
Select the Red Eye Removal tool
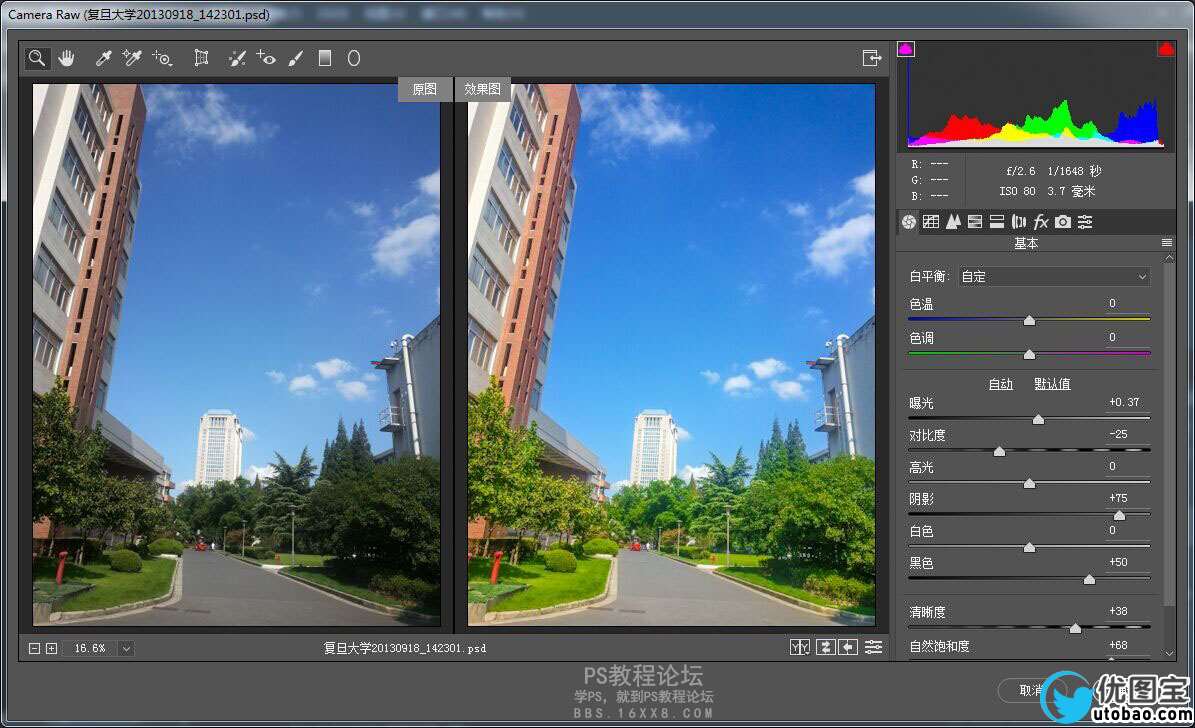click(x=266, y=58)
